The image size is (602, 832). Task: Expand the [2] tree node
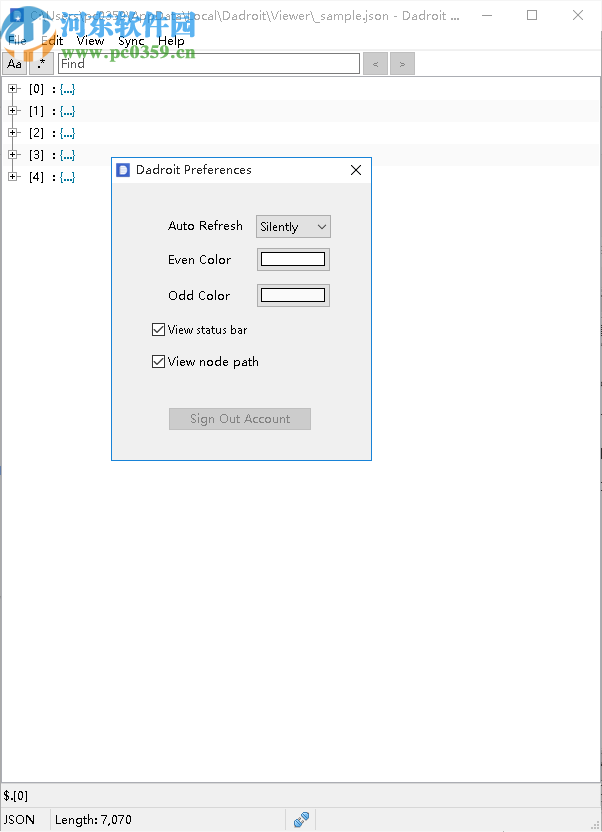(x=13, y=133)
